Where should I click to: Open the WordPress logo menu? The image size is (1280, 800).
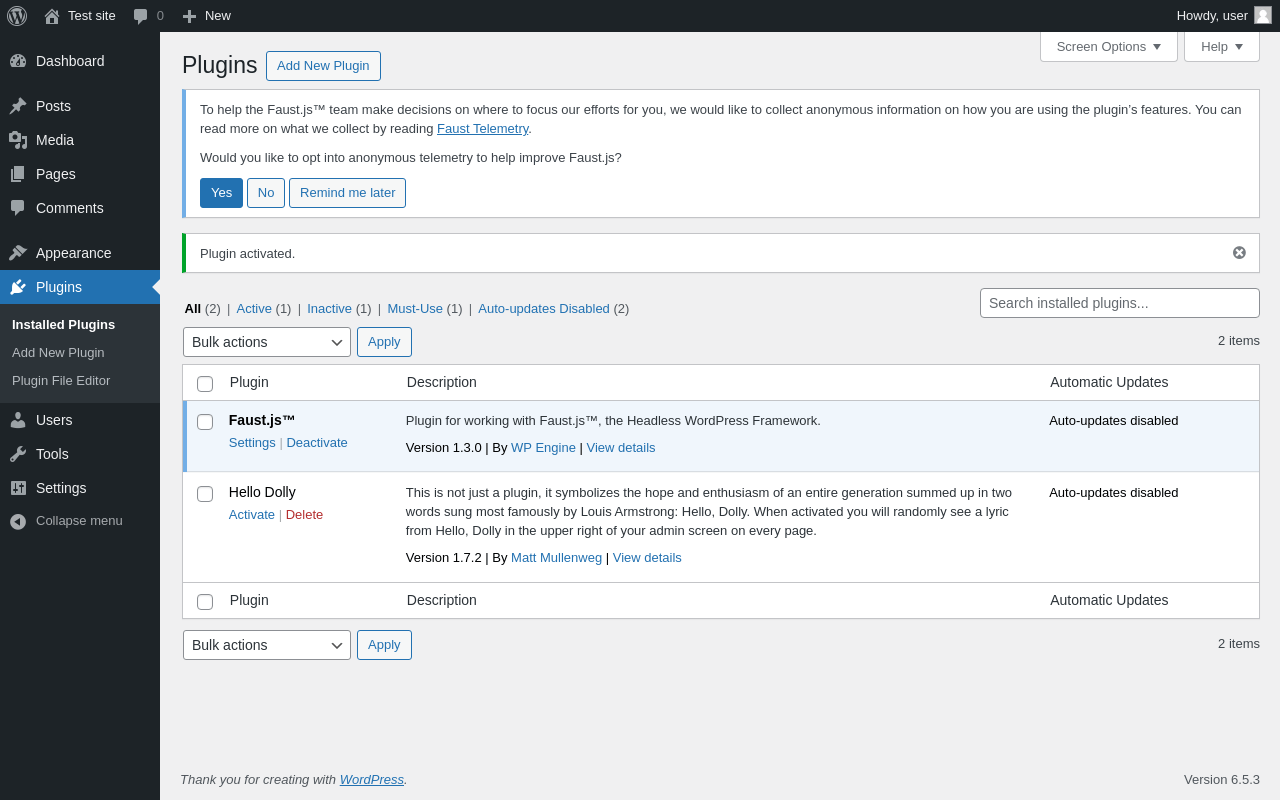pyautogui.click(x=17, y=16)
